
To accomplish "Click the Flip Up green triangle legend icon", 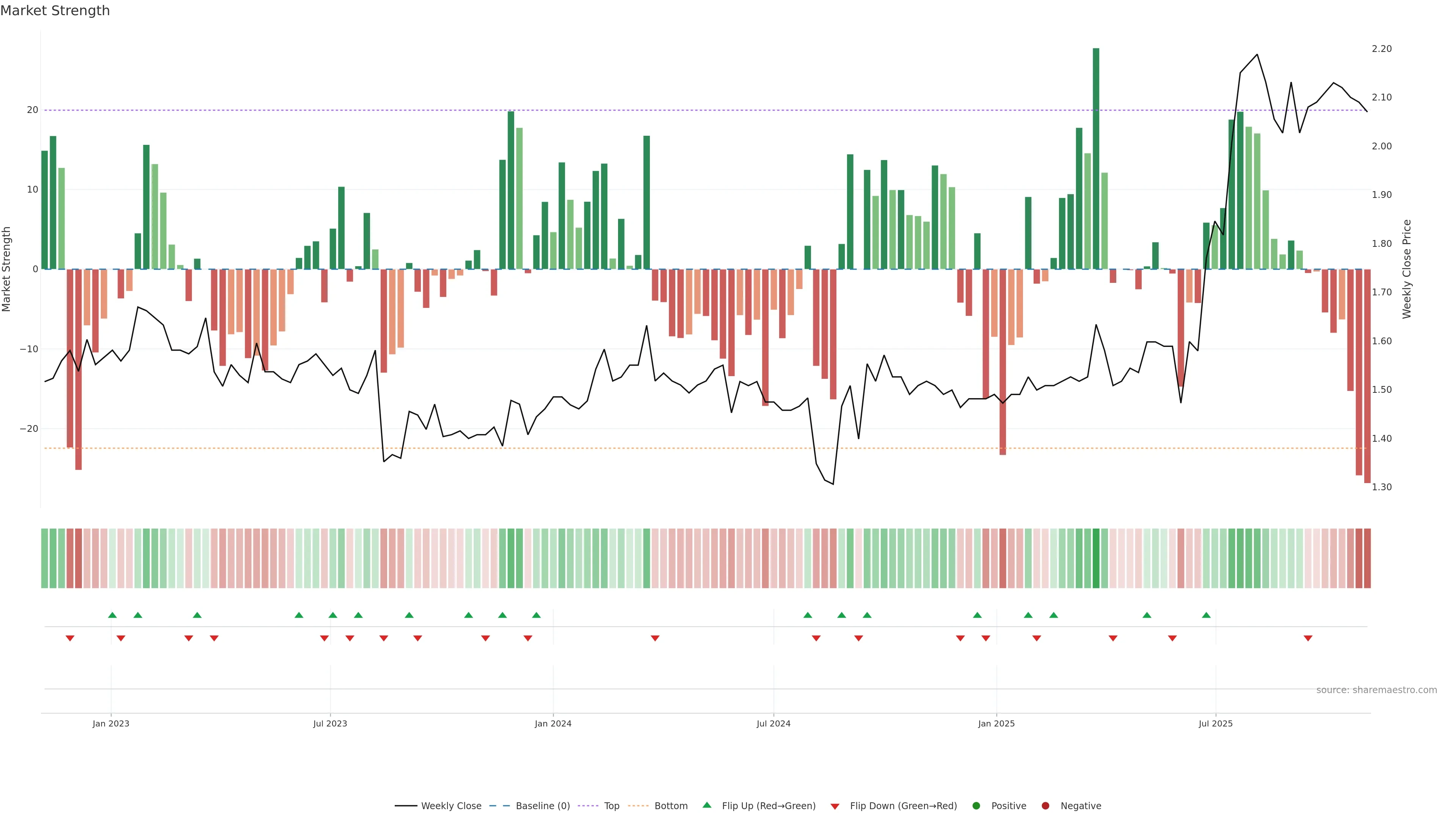I will [706, 805].
